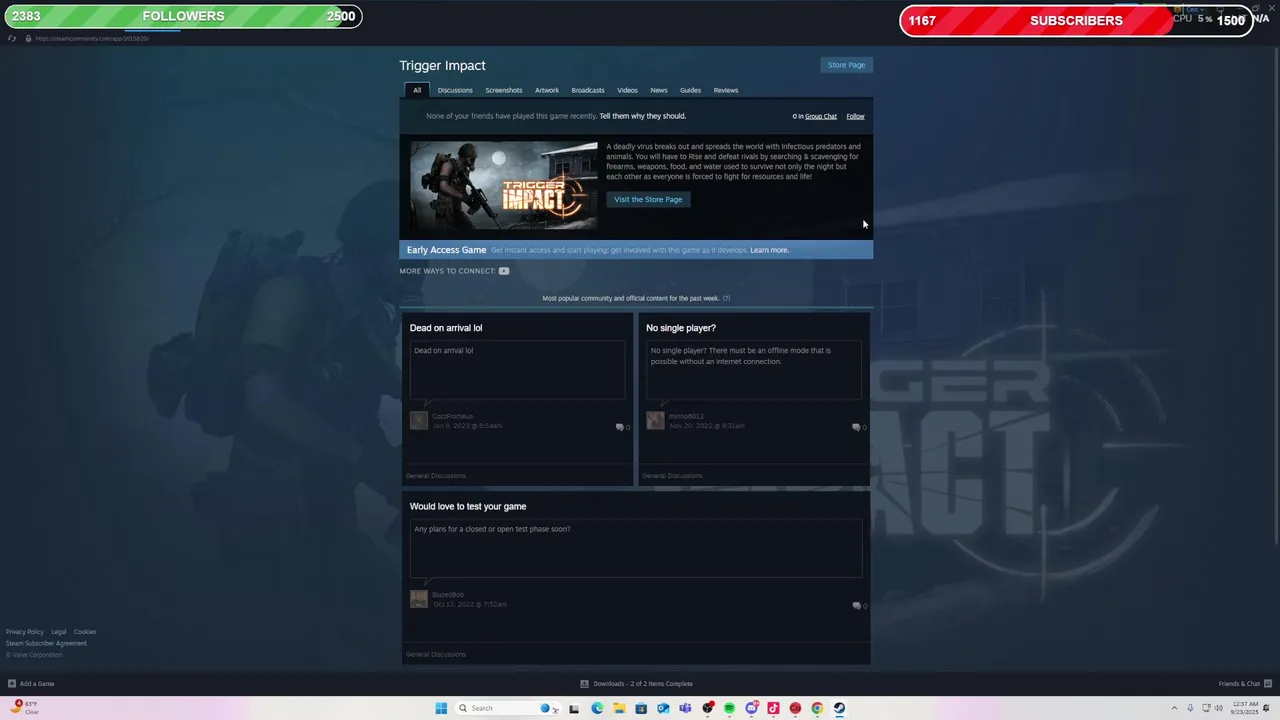Select the All tab

point(417,90)
